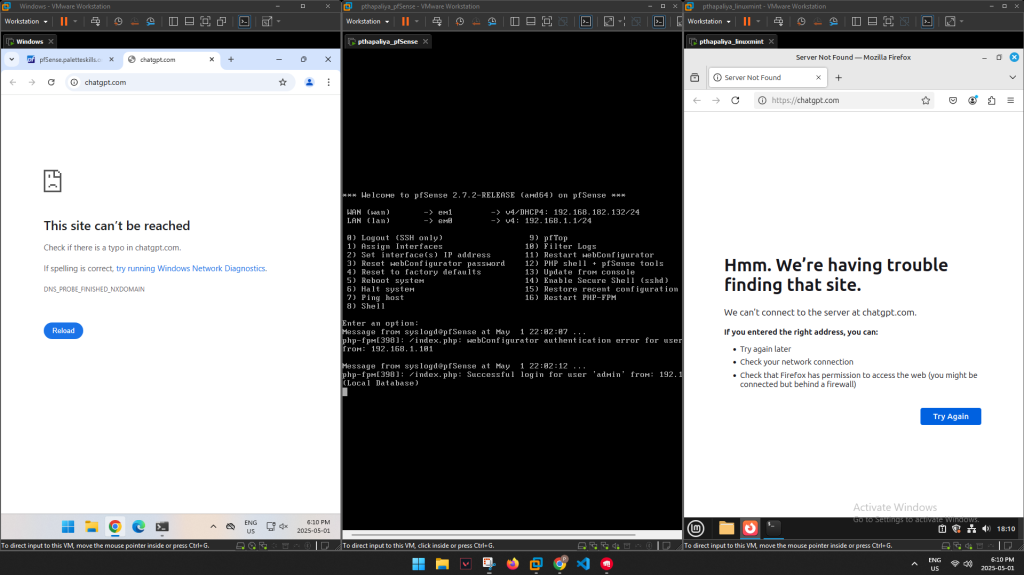Expand the power options arrow in the pfSense window
This screenshot has width=1024, height=575.
417,22
